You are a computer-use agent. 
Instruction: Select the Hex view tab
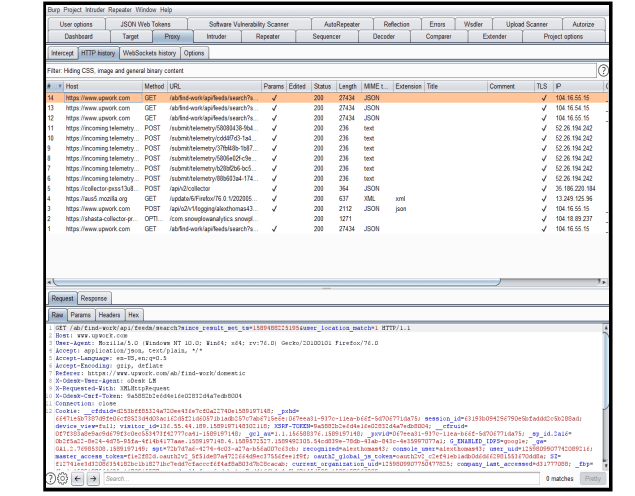click(x=134, y=315)
